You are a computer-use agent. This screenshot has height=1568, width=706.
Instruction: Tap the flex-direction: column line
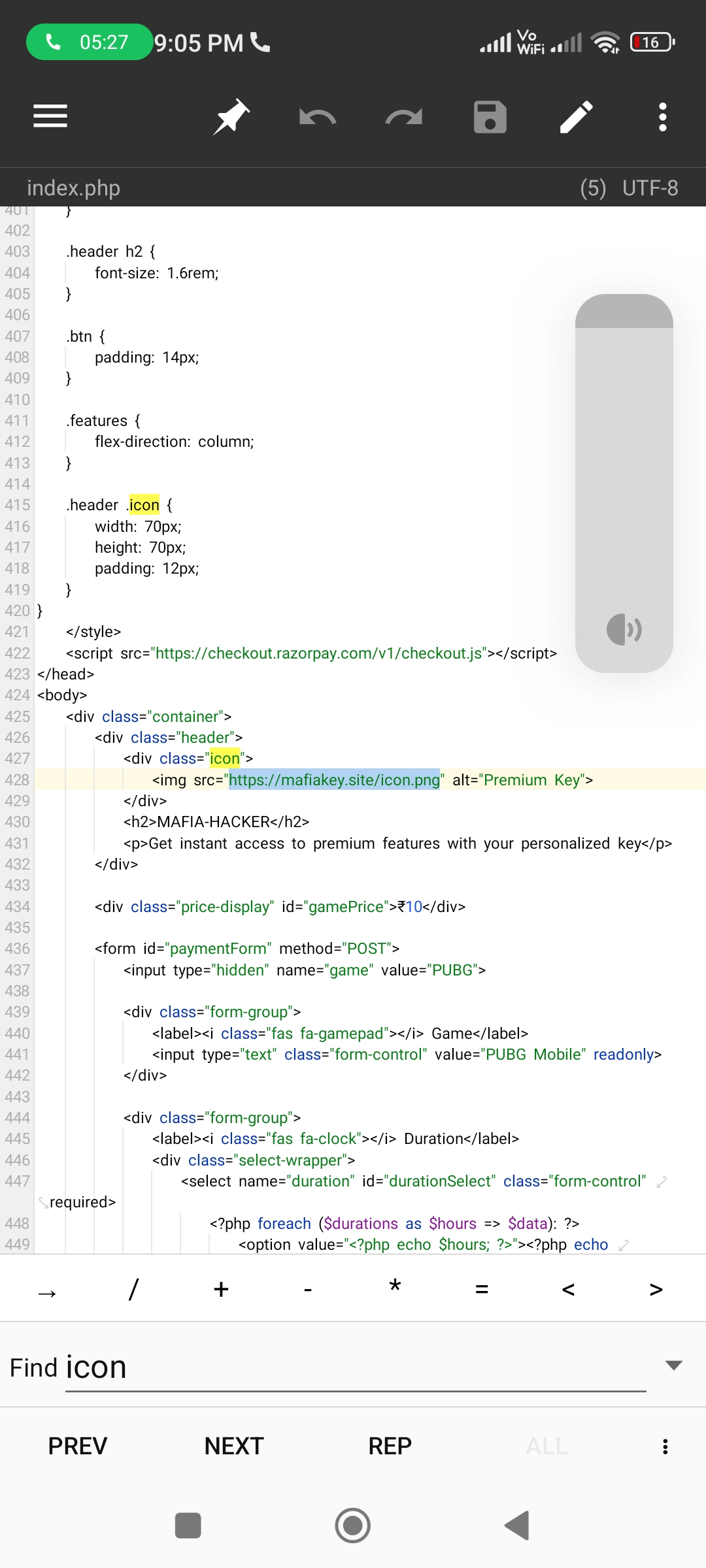coord(174,442)
